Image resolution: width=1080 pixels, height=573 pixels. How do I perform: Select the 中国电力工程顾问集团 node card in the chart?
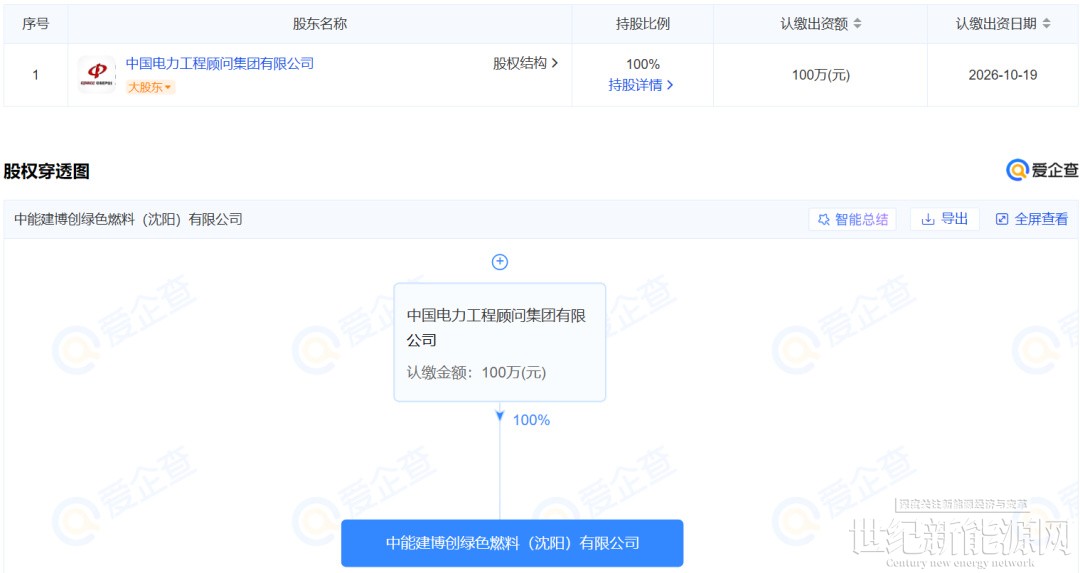500,342
